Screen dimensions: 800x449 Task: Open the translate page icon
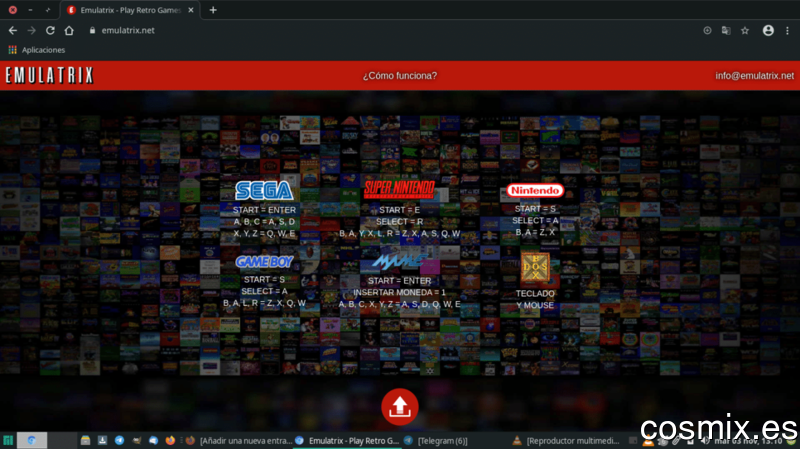(x=726, y=31)
